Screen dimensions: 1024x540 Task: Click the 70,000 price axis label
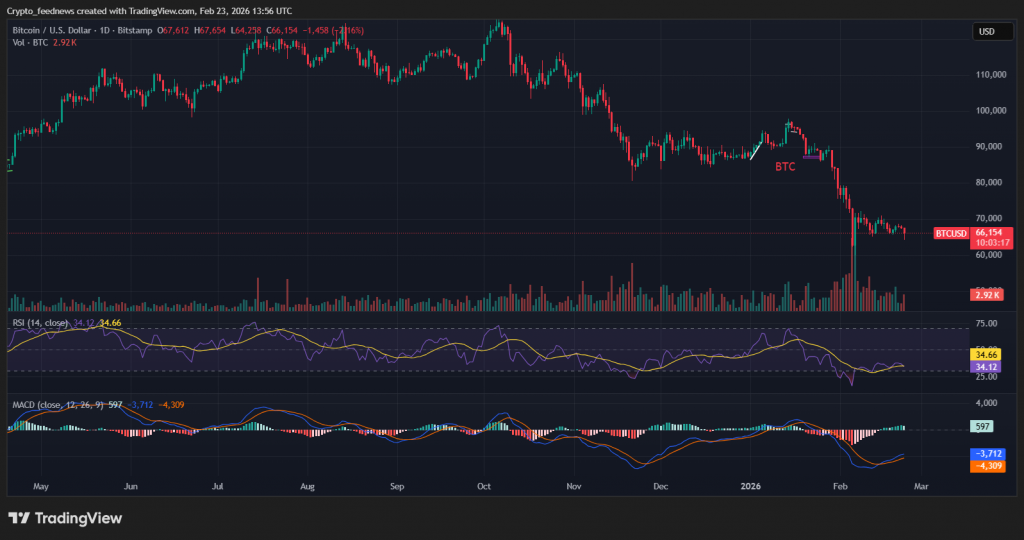991,218
